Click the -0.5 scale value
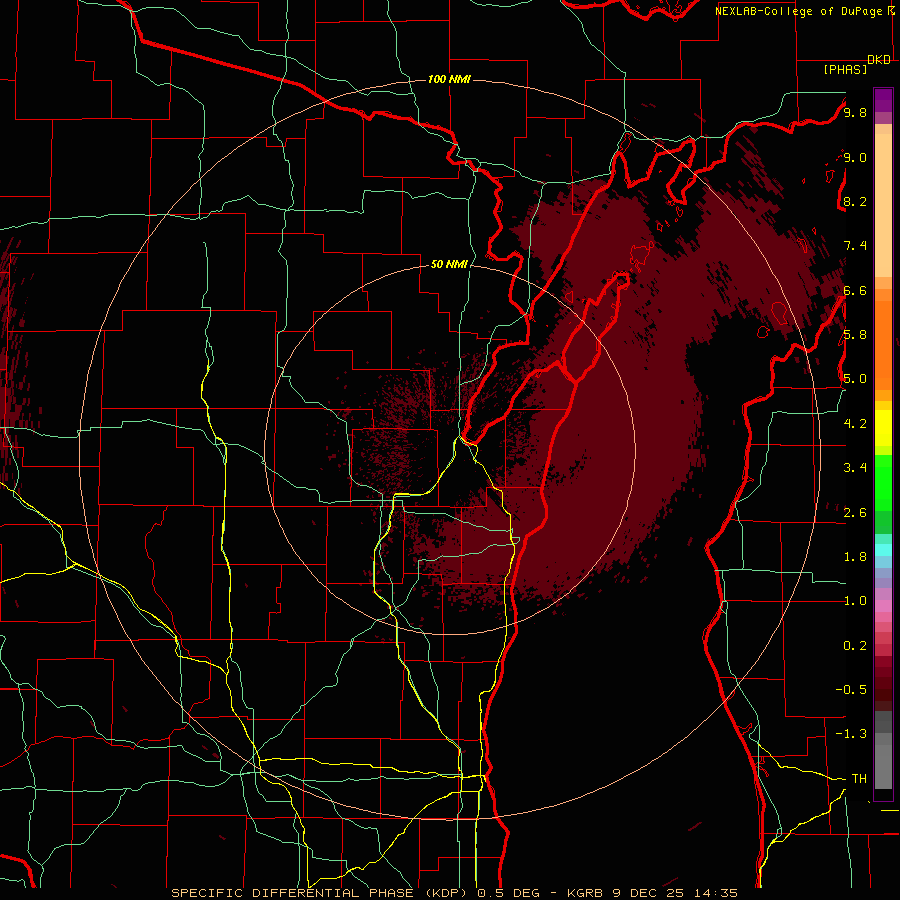 851,690
